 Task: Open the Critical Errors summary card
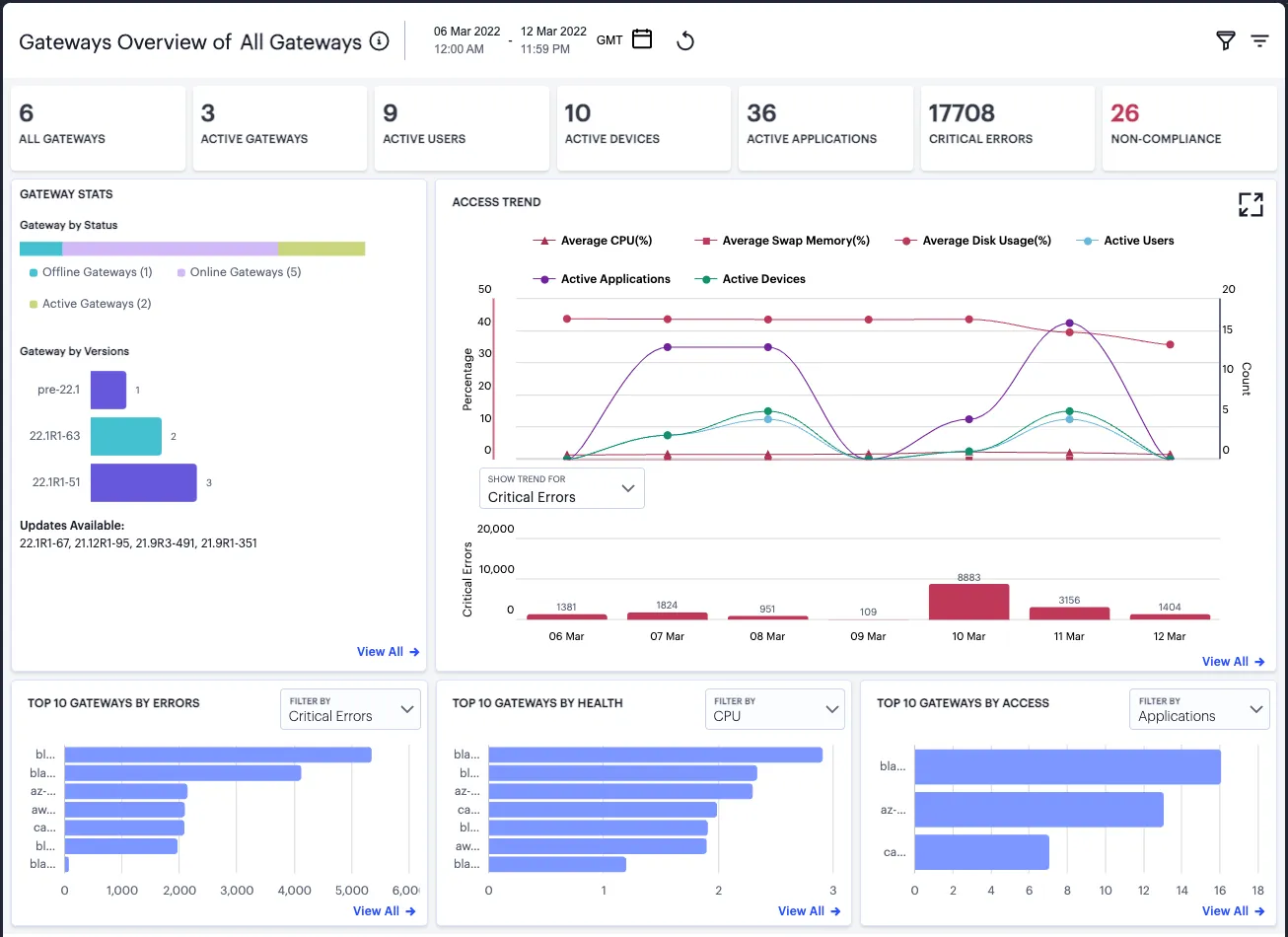(1008, 128)
